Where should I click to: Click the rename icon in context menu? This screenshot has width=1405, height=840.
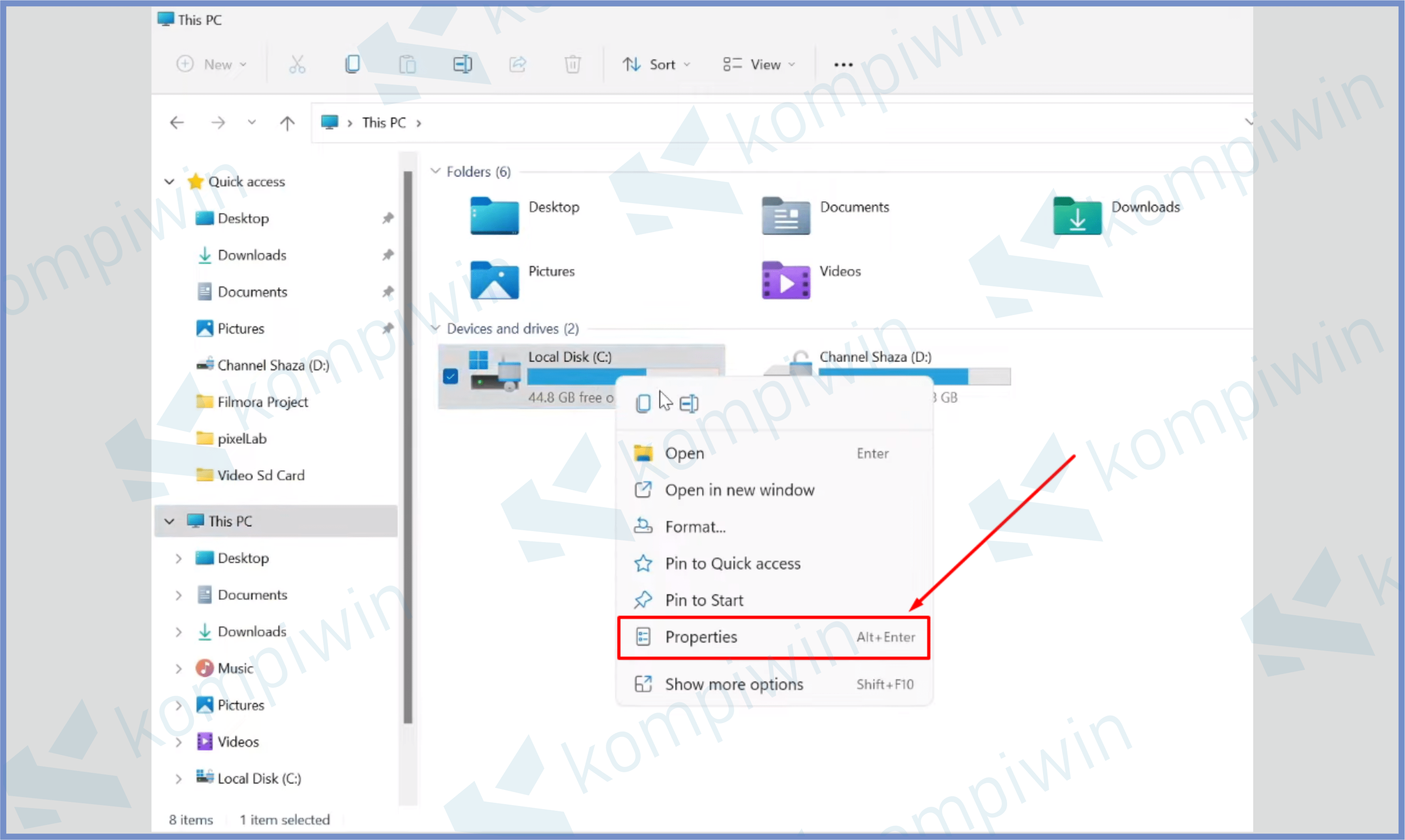pyautogui.click(x=688, y=403)
